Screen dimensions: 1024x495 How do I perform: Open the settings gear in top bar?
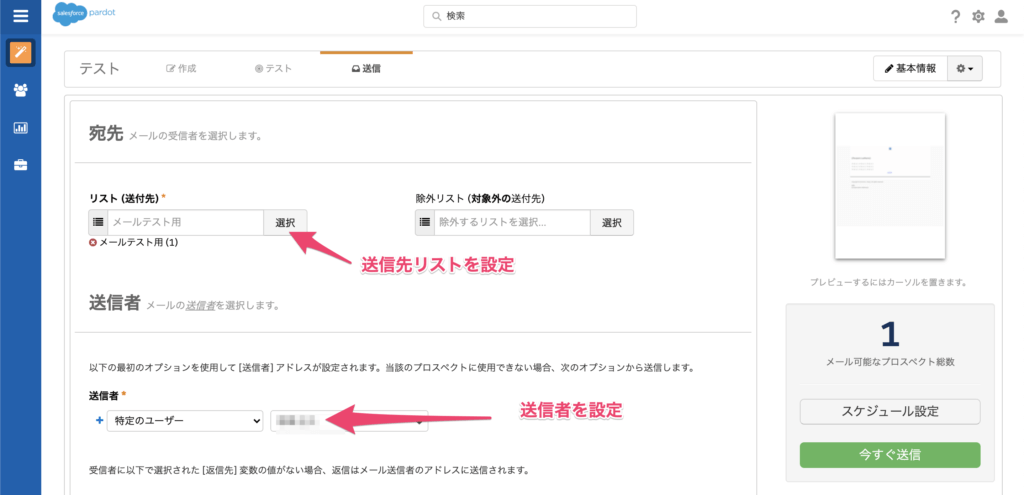(978, 17)
